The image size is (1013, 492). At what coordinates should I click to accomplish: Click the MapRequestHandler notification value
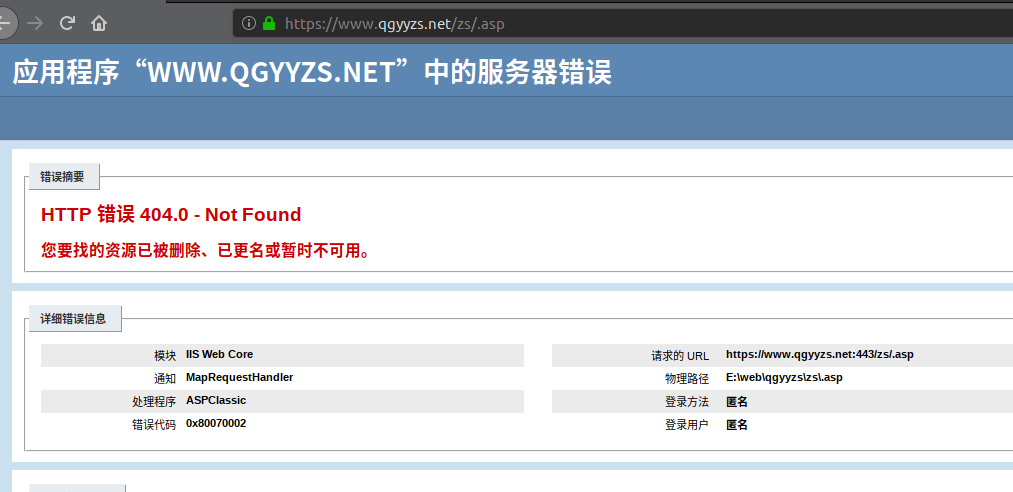coord(240,377)
